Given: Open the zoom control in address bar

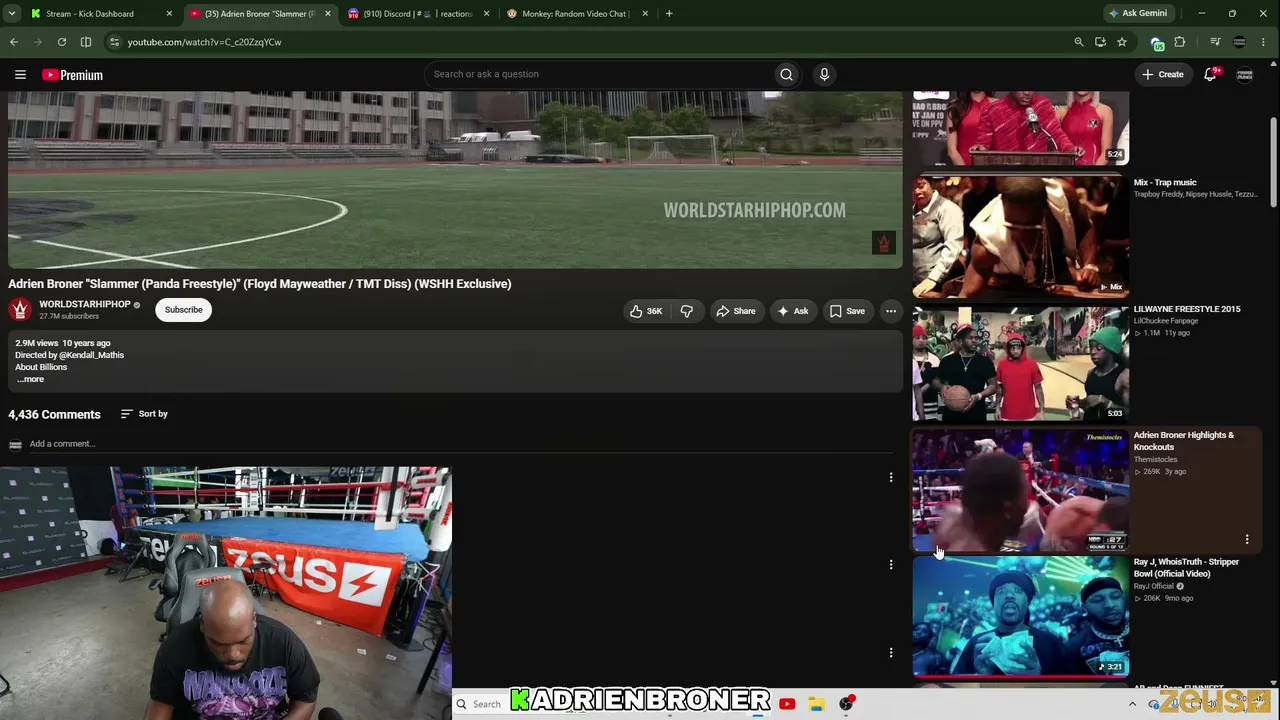Looking at the screenshot, I should point(1078,42).
